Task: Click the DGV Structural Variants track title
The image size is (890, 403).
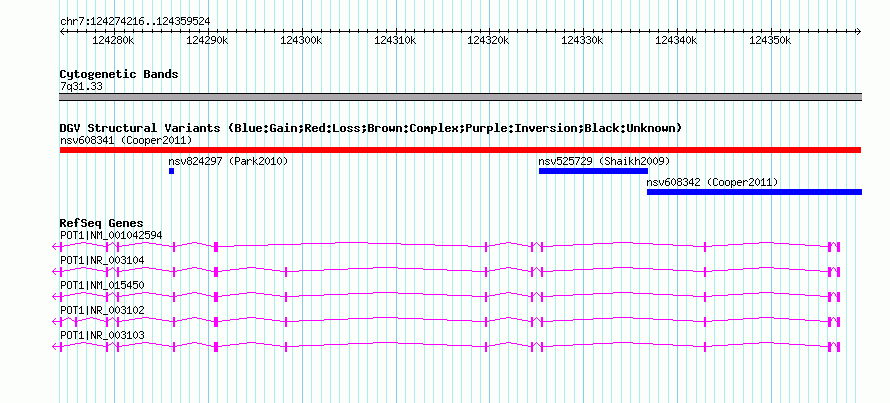Action: pyautogui.click(x=371, y=128)
